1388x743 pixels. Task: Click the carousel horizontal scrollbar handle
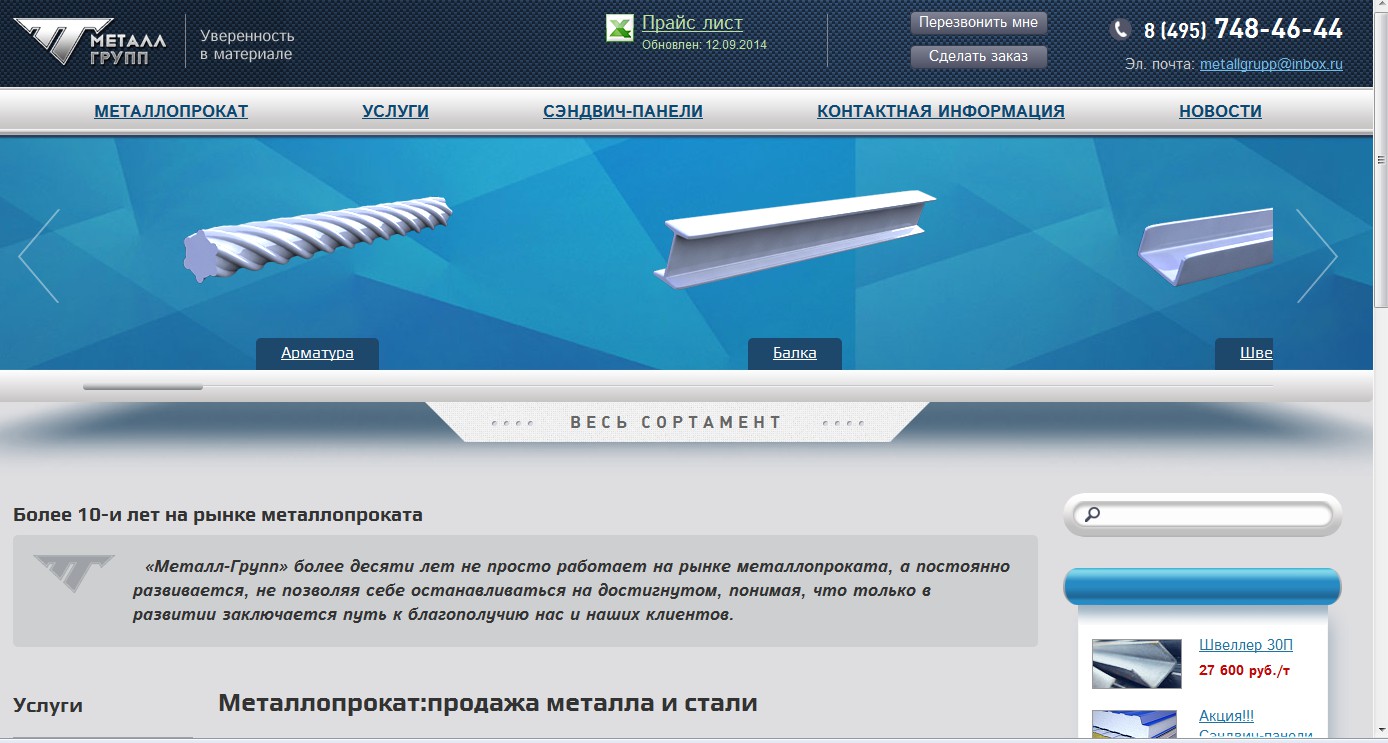pyautogui.click(x=143, y=386)
